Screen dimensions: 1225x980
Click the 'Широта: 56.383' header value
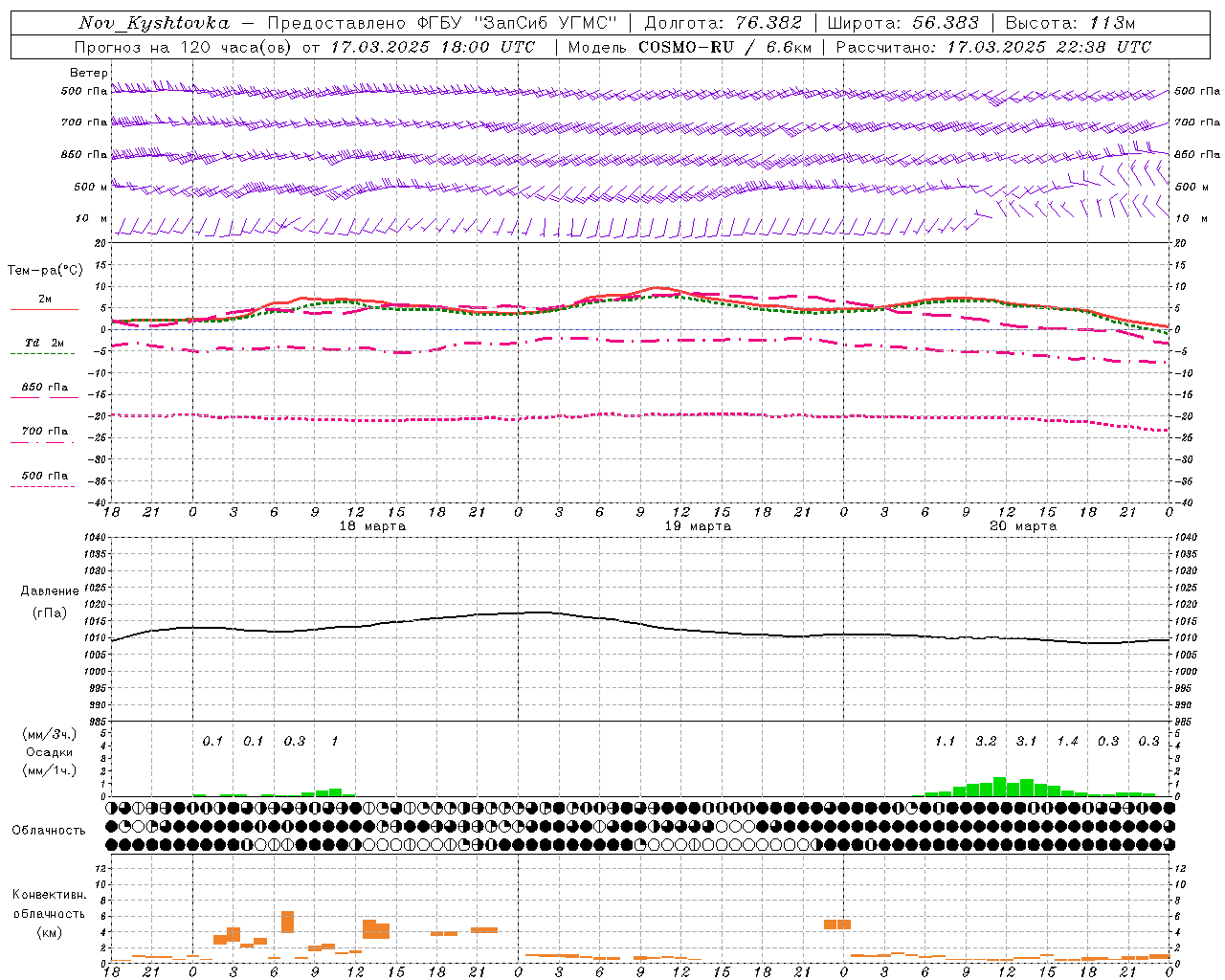pos(902,23)
